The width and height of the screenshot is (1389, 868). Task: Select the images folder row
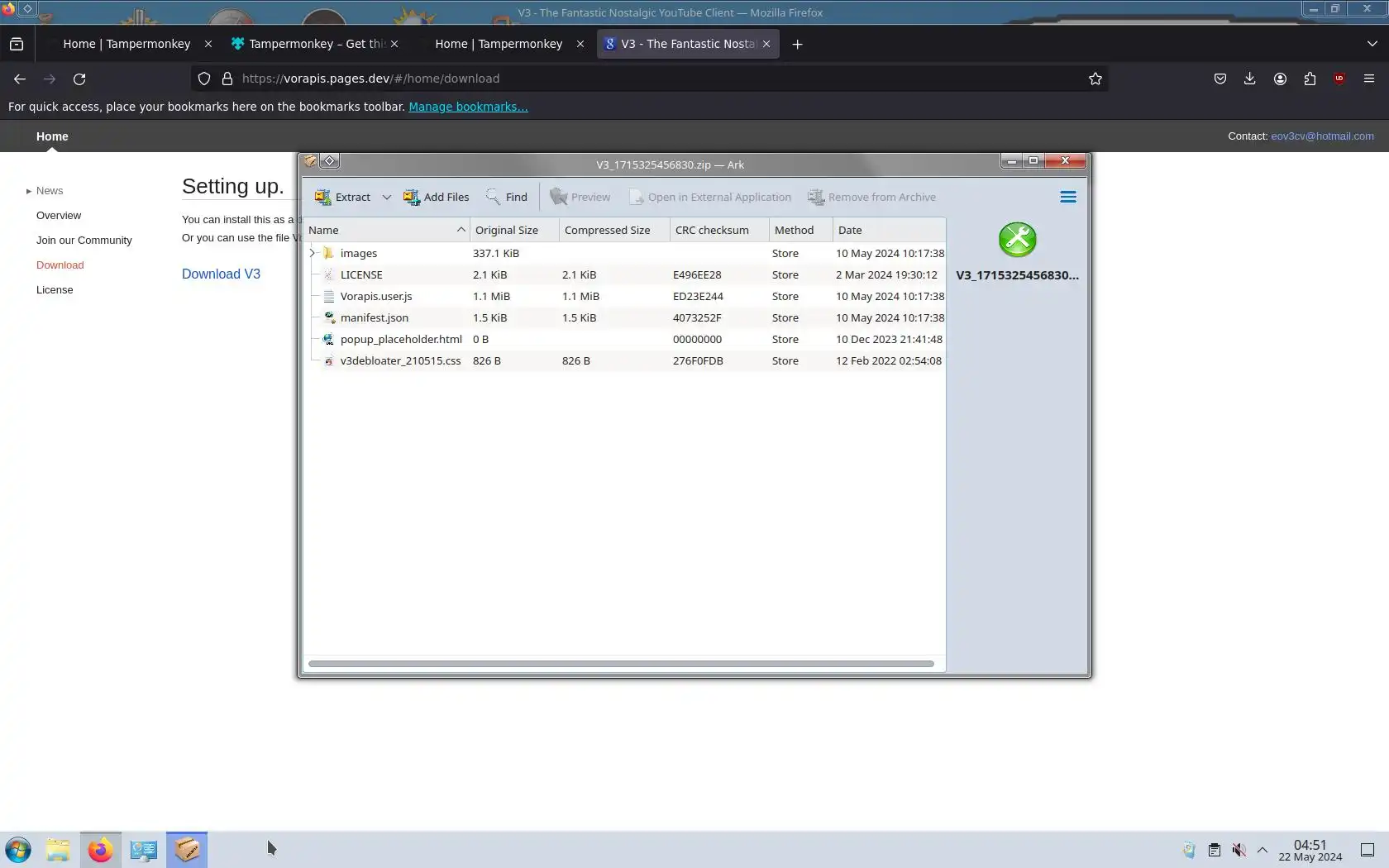(626, 253)
